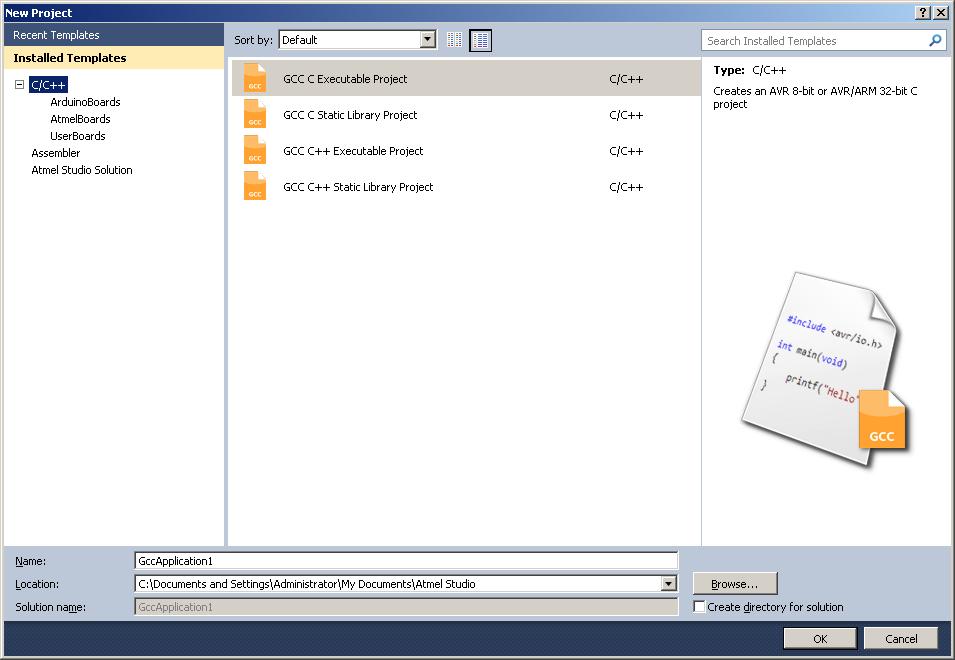Click the disabled Solution name field
Screen dimensions: 955x660
[406, 607]
